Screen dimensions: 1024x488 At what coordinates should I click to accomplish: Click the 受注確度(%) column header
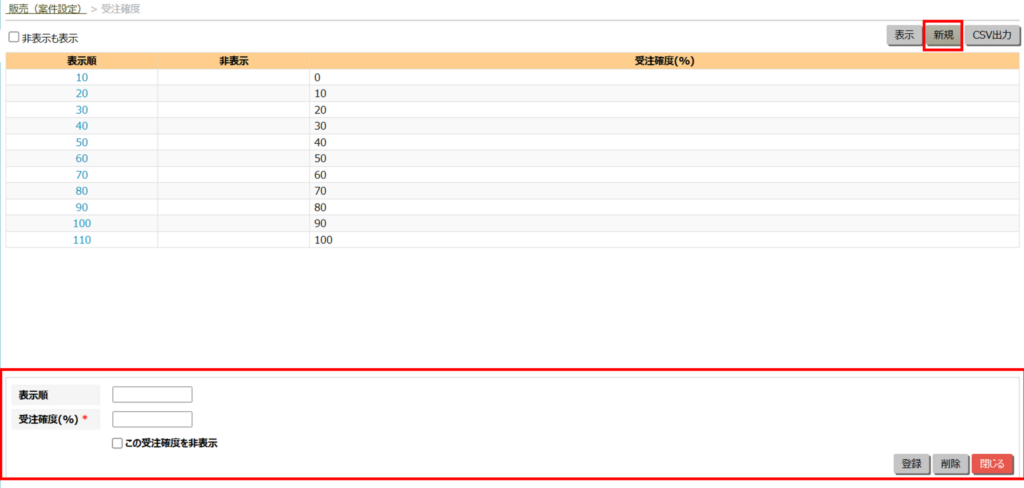(664, 61)
